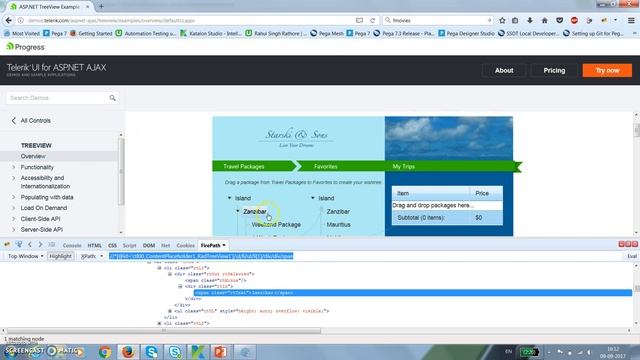Open Reader View icon in address bar

[x=359, y=20]
